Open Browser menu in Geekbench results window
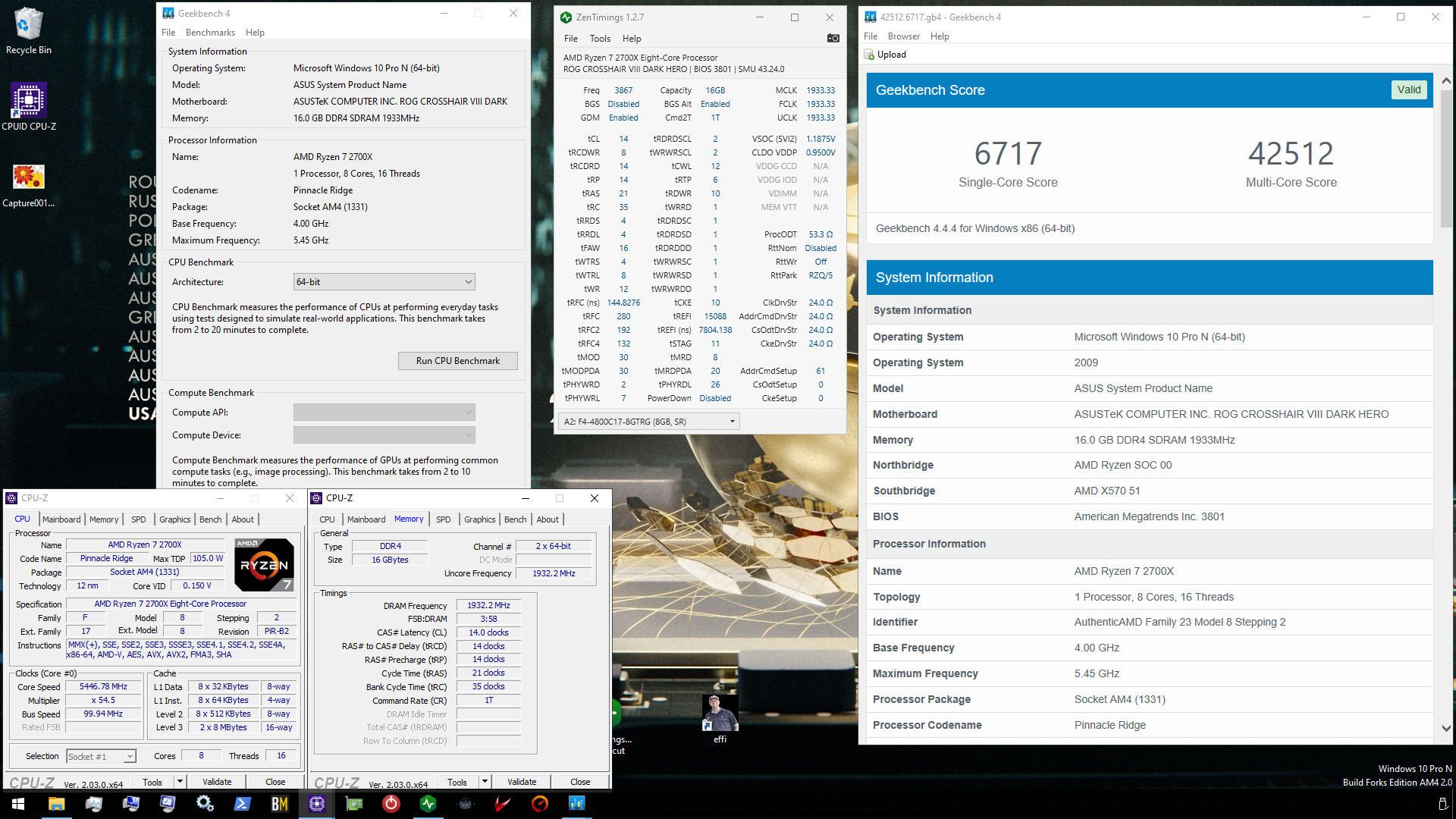Image resolution: width=1456 pixels, height=819 pixels. [904, 36]
